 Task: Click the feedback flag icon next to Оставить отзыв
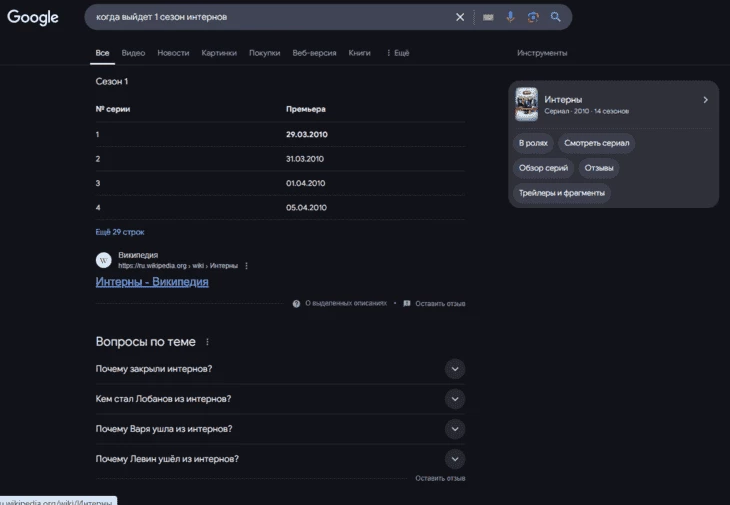pos(406,303)
